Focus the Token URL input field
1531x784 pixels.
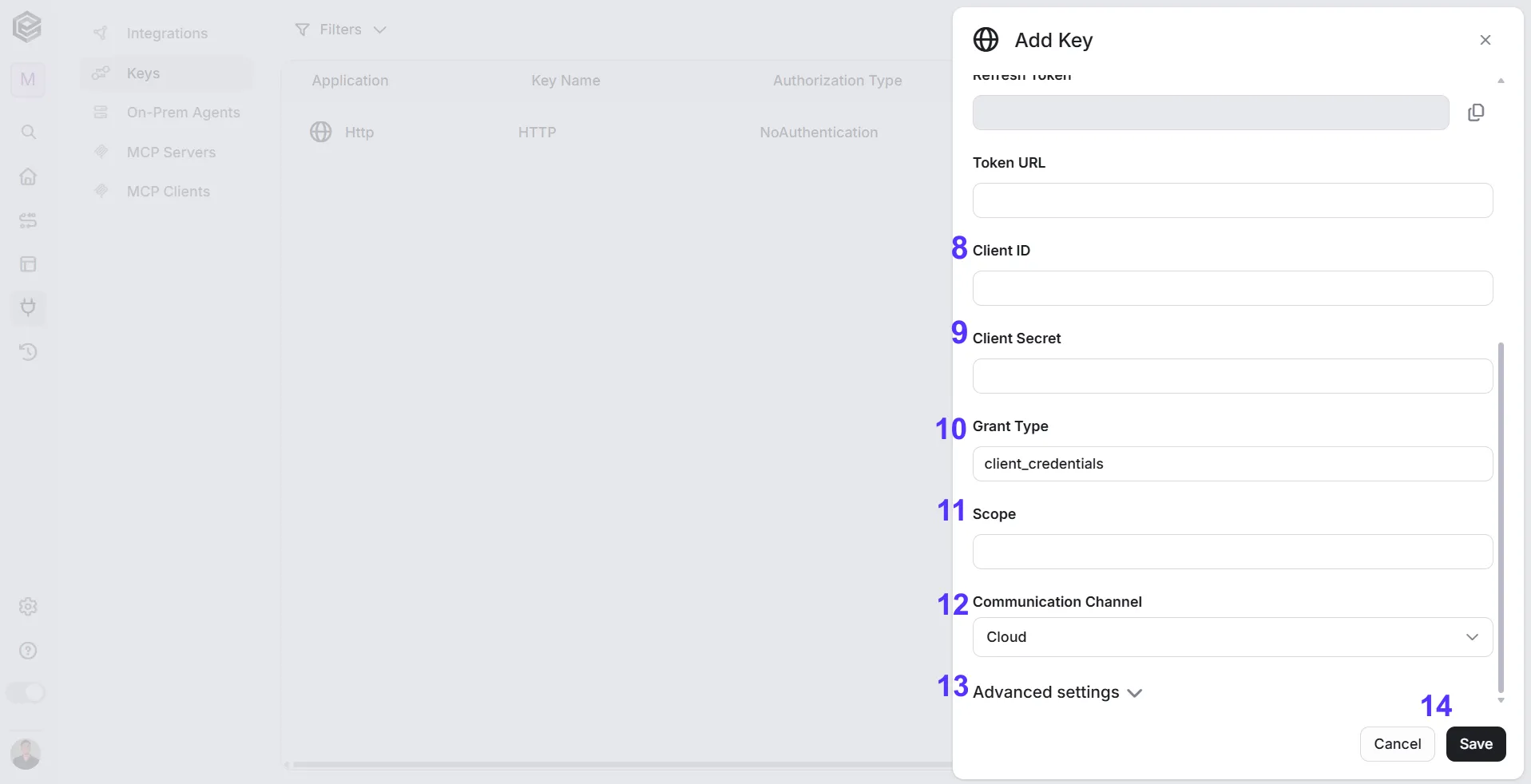tap(1232, 200)
